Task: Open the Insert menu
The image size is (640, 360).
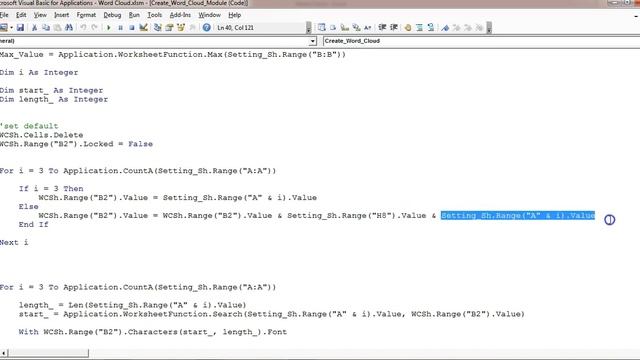Action: coord(62,15)
